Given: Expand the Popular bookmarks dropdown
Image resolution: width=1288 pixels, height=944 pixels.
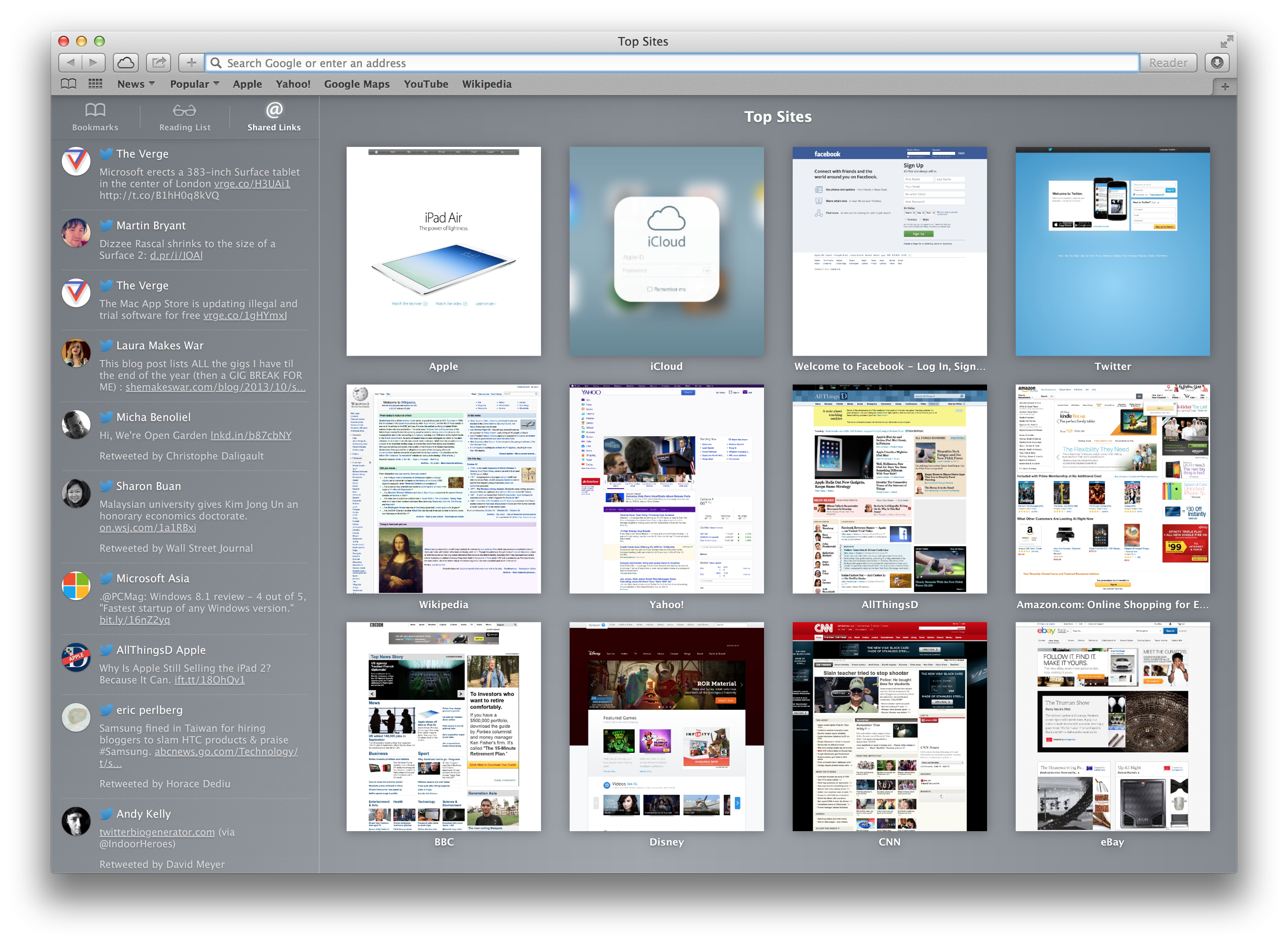Looking at the screenshot, I should (194, 84).
